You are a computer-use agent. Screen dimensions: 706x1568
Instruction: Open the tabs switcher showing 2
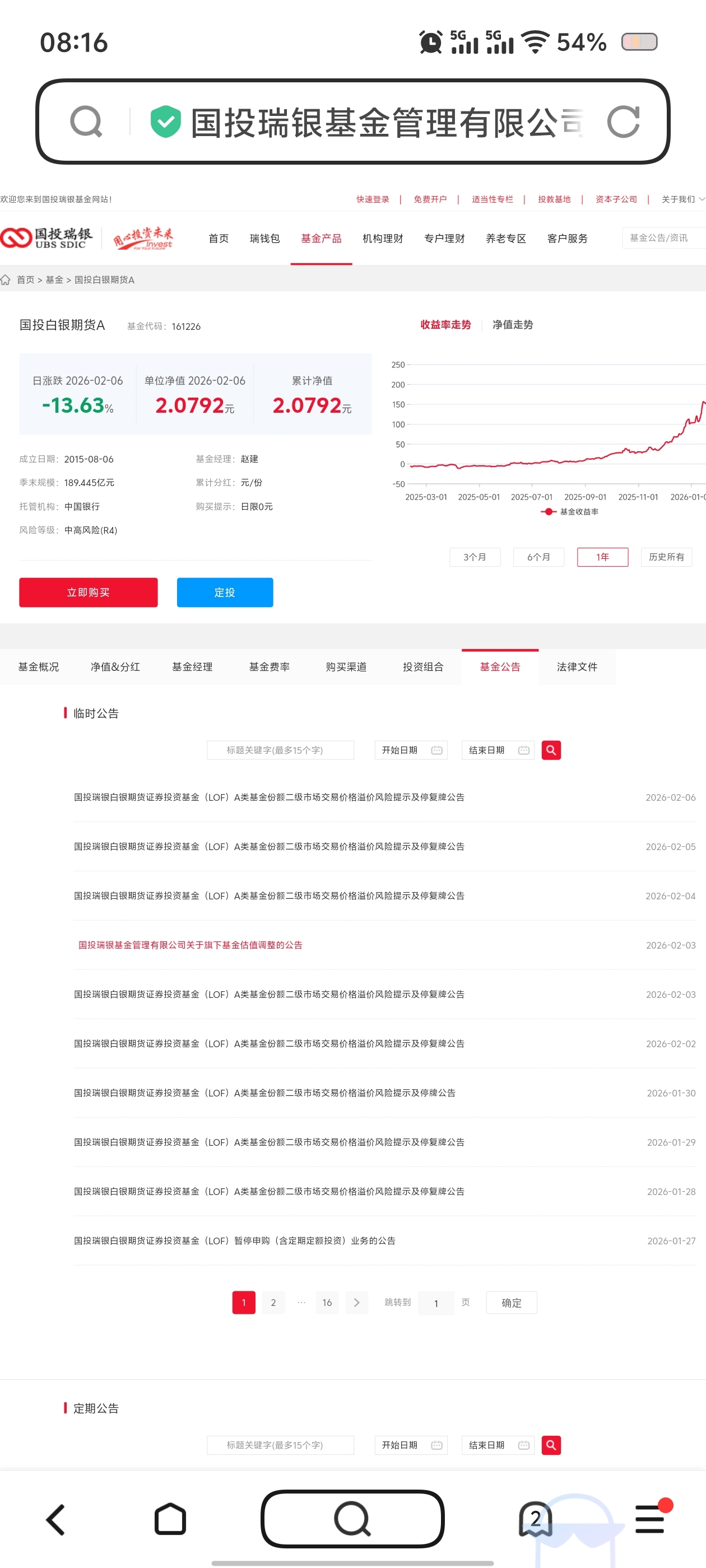(x=536, y=1519)
